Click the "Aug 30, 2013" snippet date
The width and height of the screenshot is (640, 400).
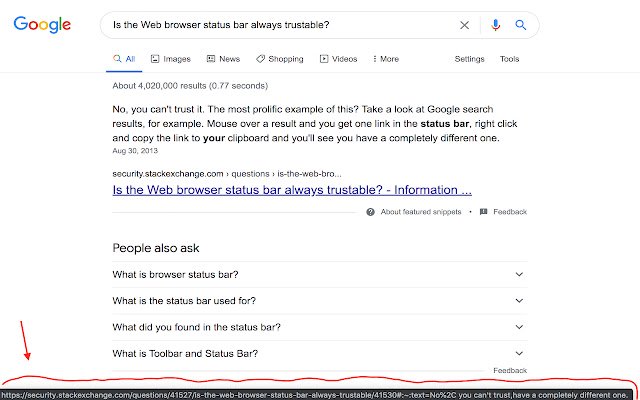pos(135,151)
